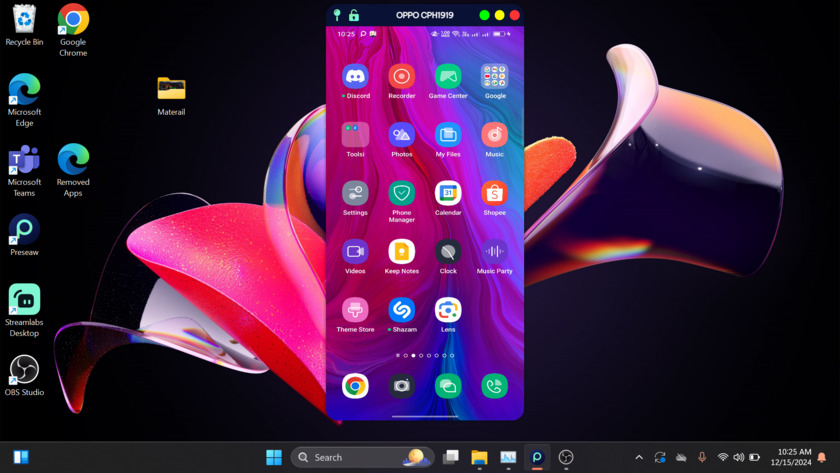Click the green button in the OPPO title bar
Viewport: 840px width, 473px height.
(484, 15)
